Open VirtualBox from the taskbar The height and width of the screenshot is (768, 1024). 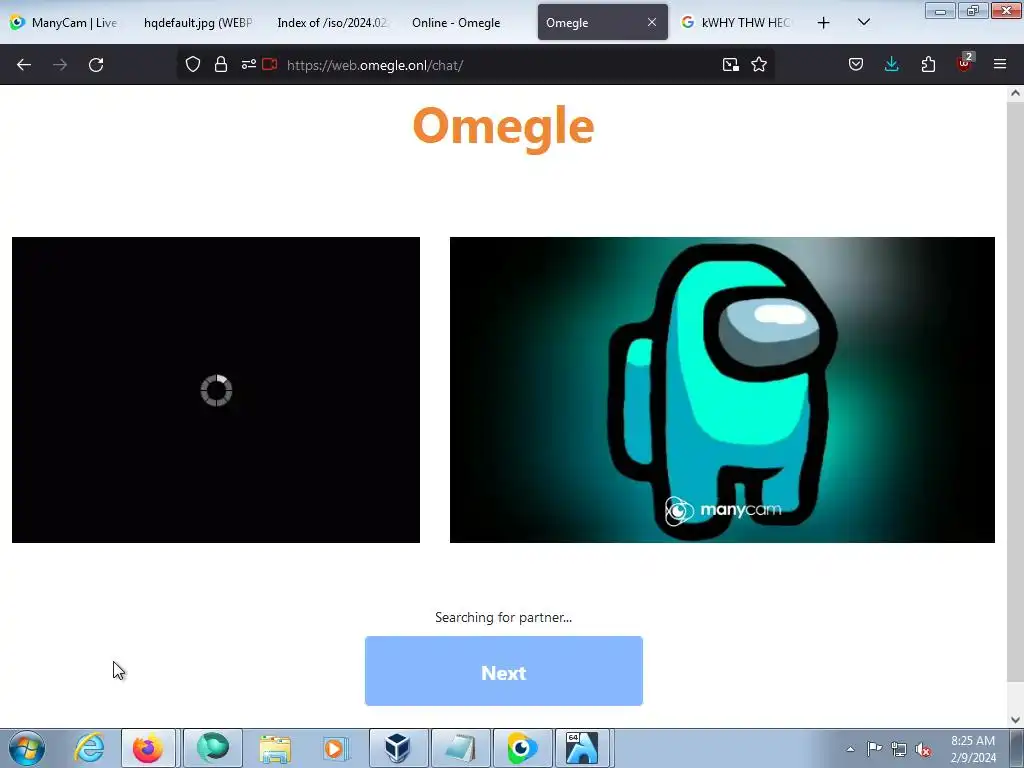point(398,748)
